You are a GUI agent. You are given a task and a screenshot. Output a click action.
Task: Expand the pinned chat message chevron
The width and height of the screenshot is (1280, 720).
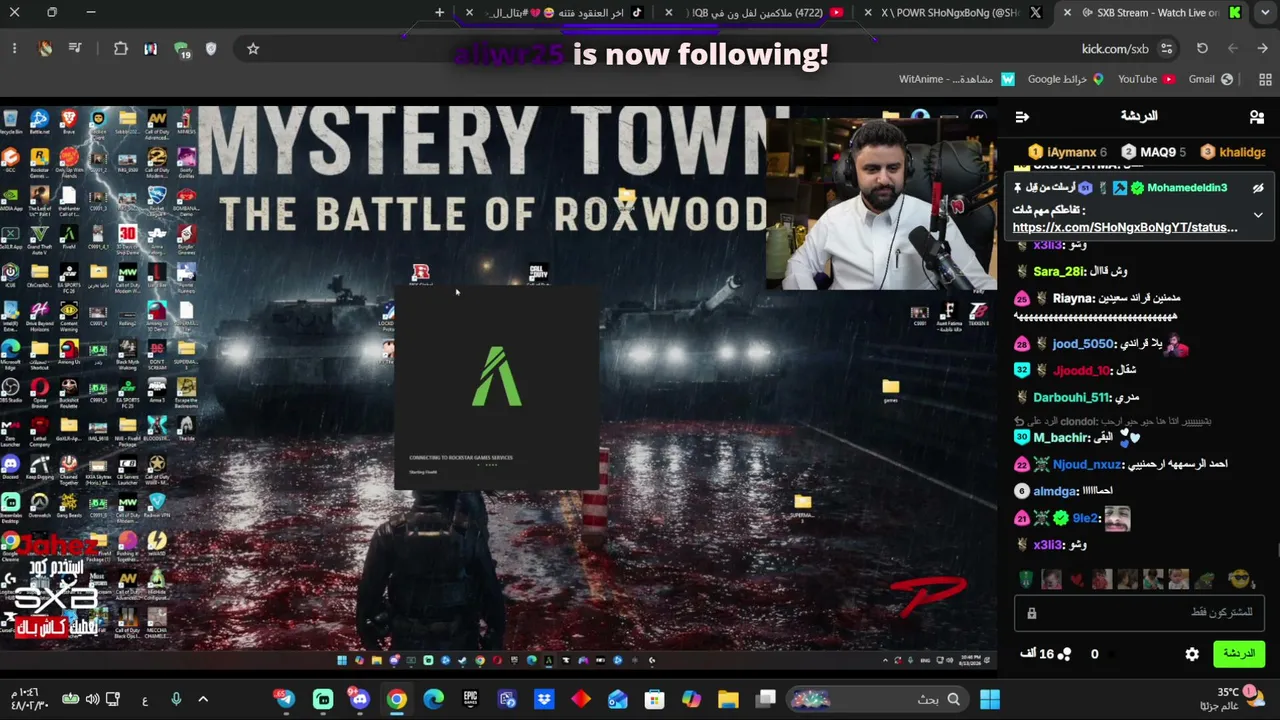1258,215
